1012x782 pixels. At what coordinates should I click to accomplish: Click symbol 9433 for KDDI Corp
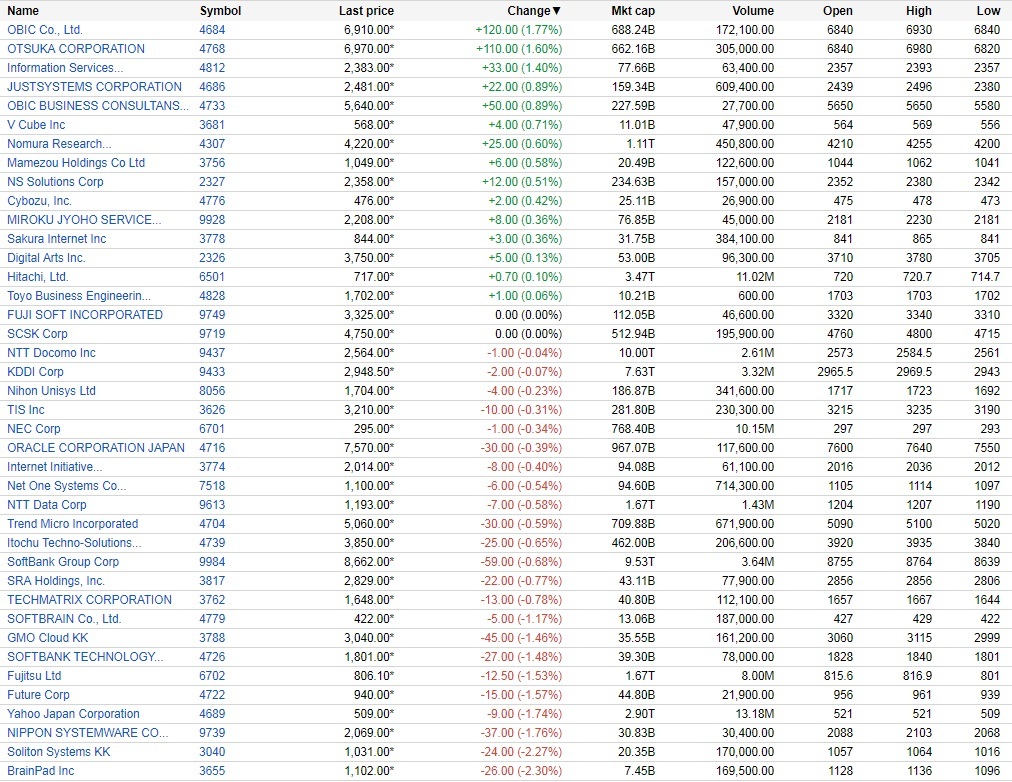212,372
